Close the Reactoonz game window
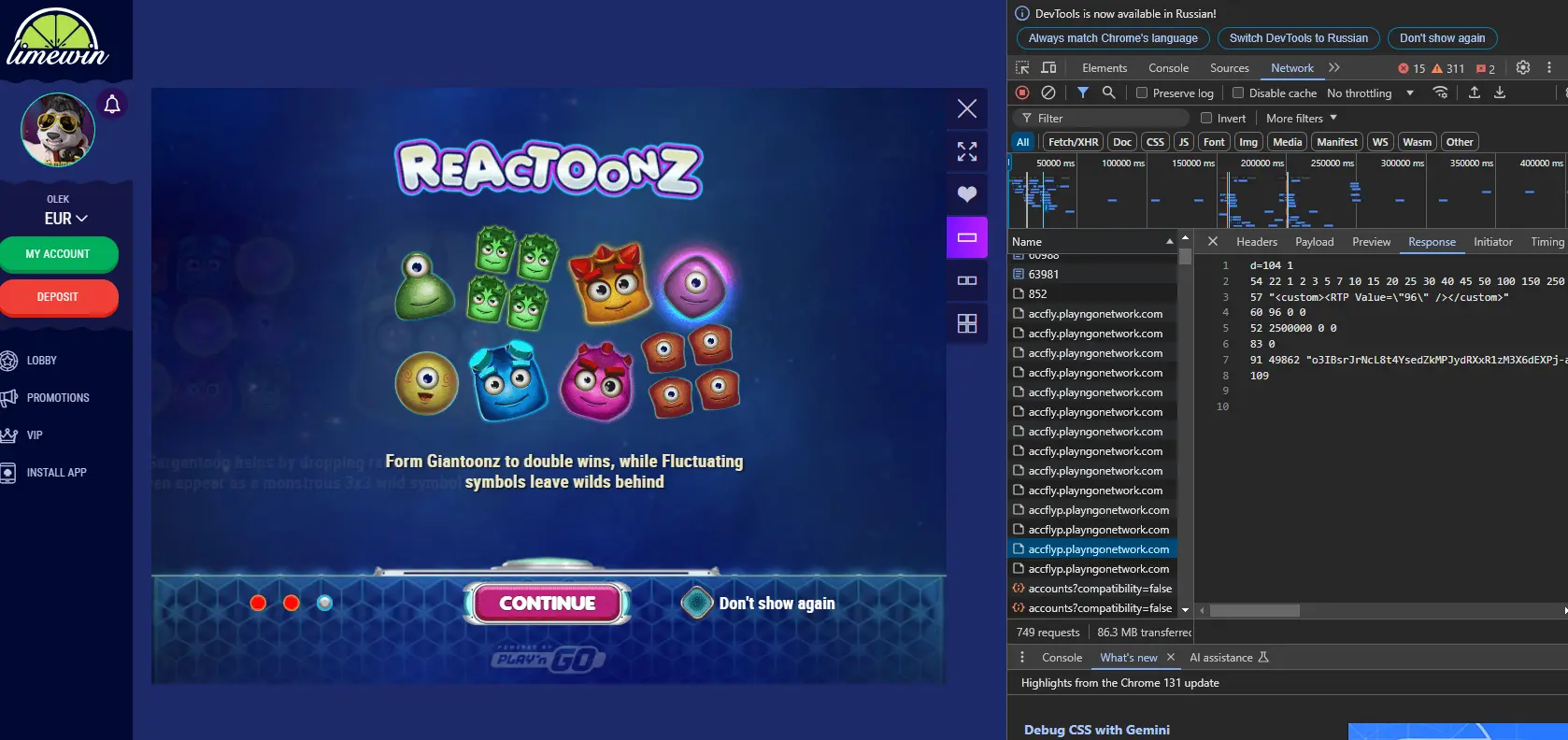The width and height of the screenshot is (1568, 740). pos(967,108)
